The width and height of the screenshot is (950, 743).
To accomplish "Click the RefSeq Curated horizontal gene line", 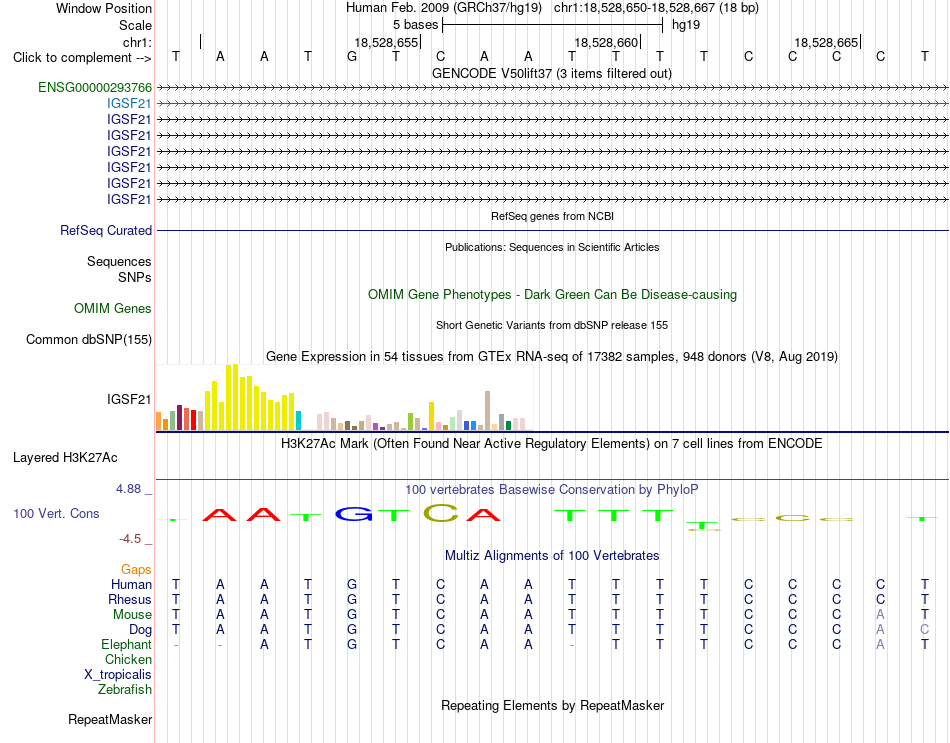I will coord(552,230).
